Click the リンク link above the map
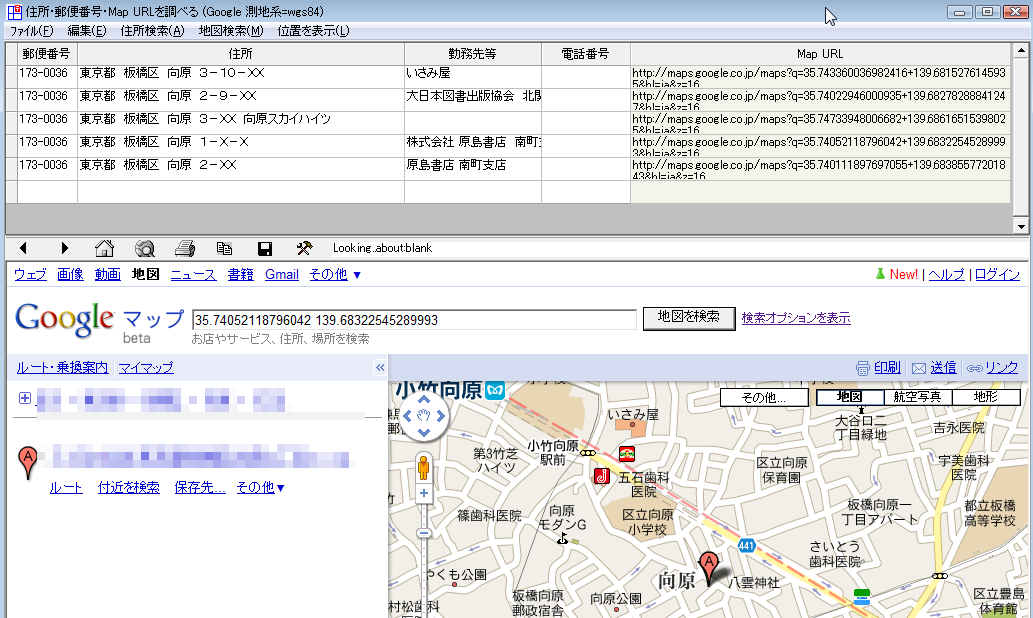Image resolution: width=1033 pixels, height=618 pixels. point(1002,368)
